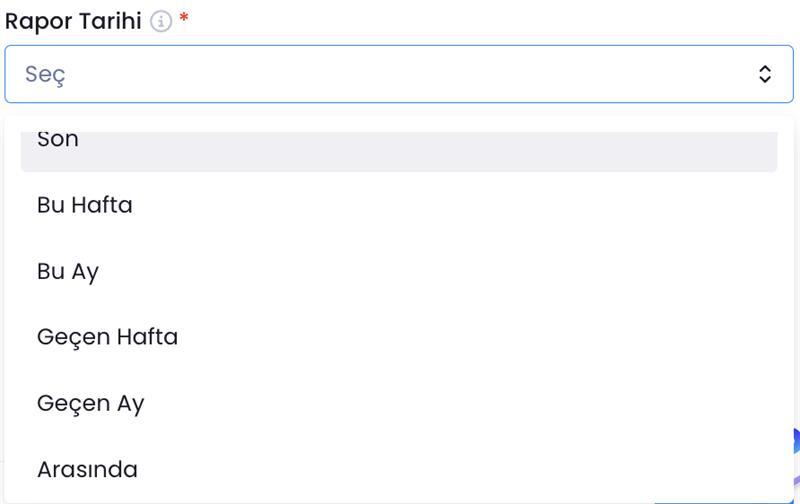The image size is (800, 504).
Task: Select the Bu Ay option
Action: 68,271
